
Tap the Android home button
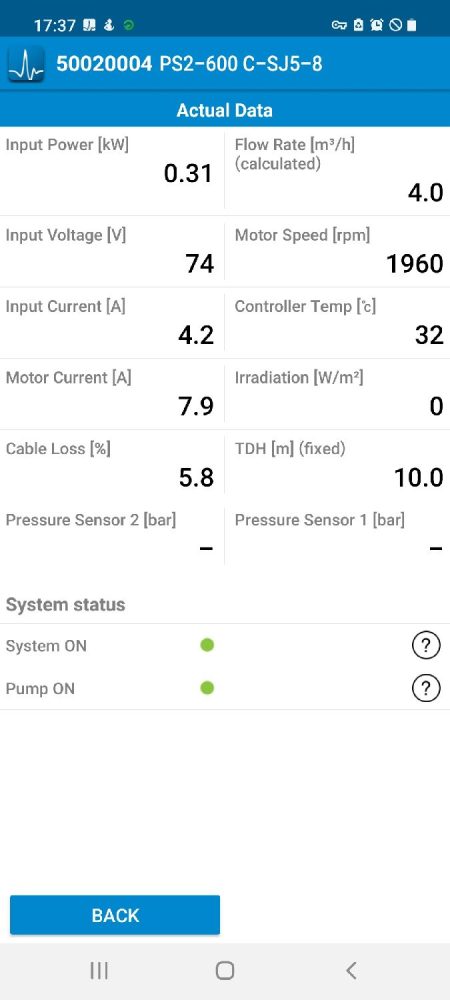coord(224,971)
